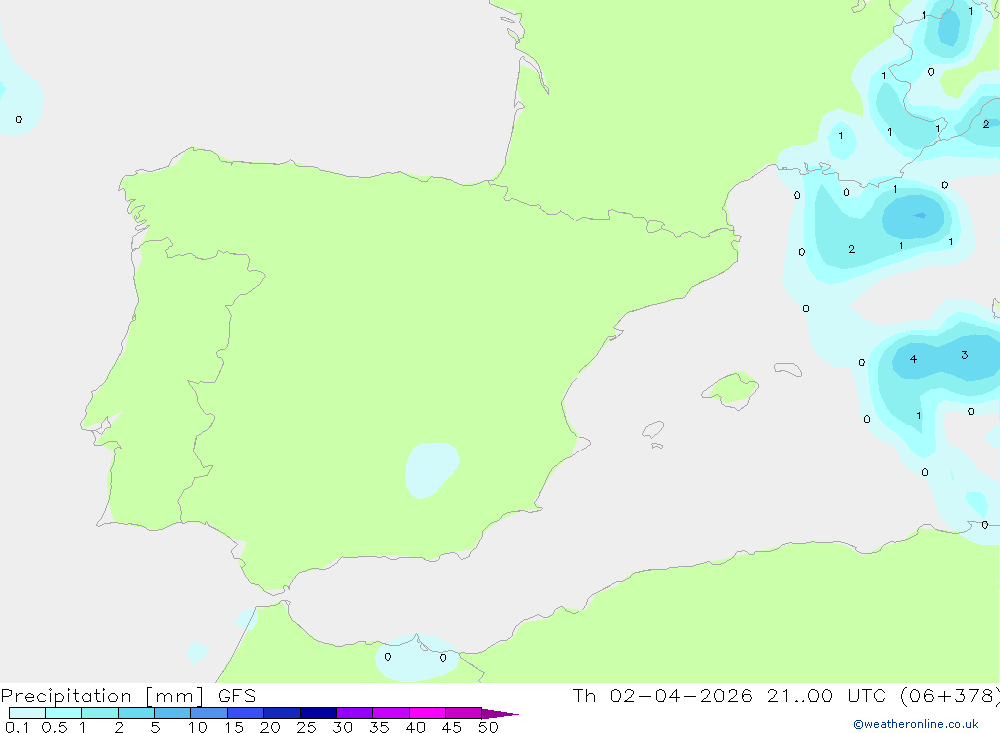Click the 10–15 mm blue legend swatch
This screenshot has width=1000, height=733.
[209, 713]
